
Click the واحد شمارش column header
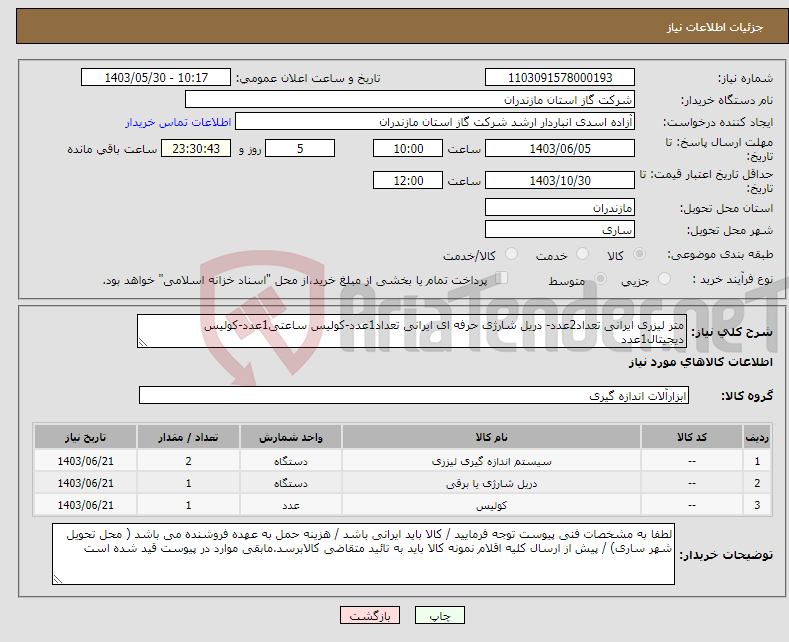(291, 437)
